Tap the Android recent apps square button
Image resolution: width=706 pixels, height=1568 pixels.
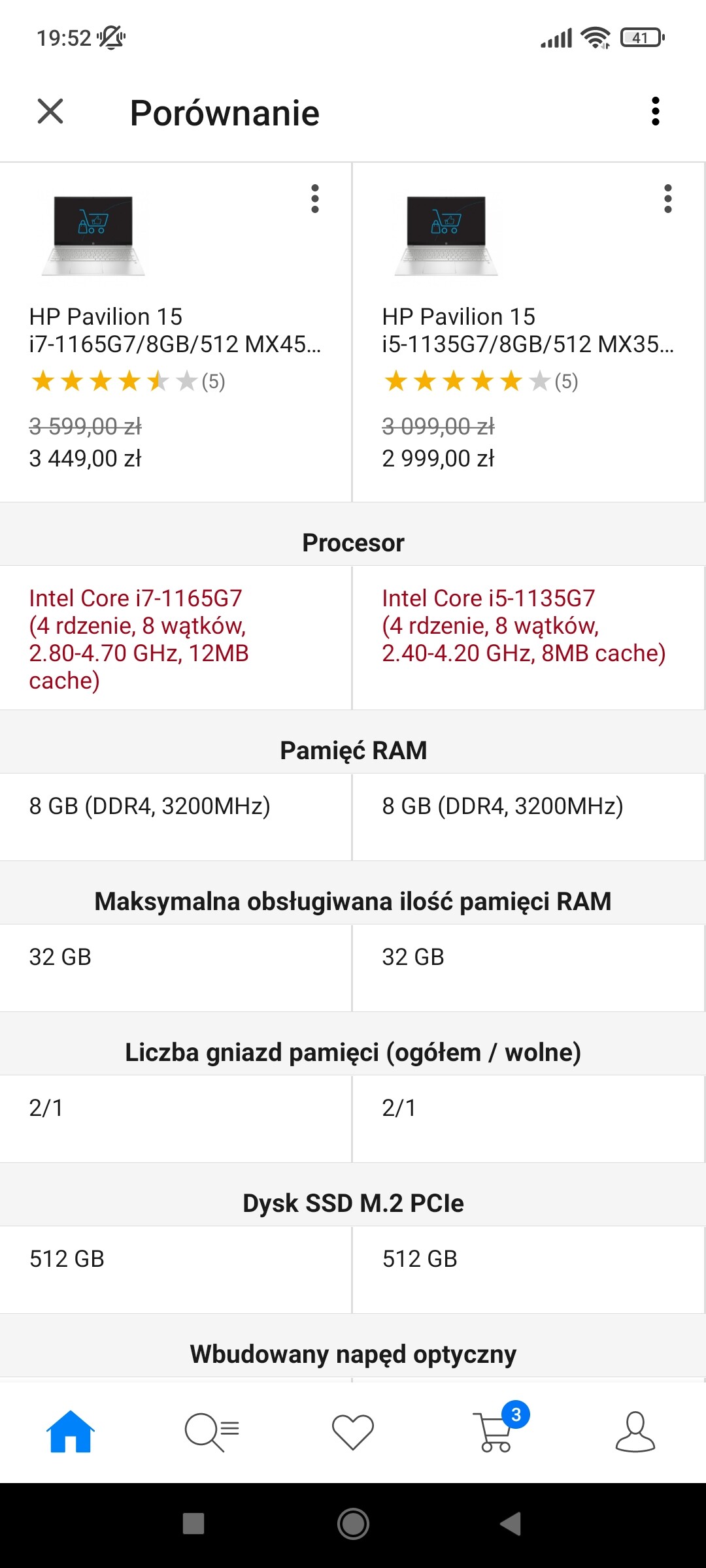[193, 1524]
